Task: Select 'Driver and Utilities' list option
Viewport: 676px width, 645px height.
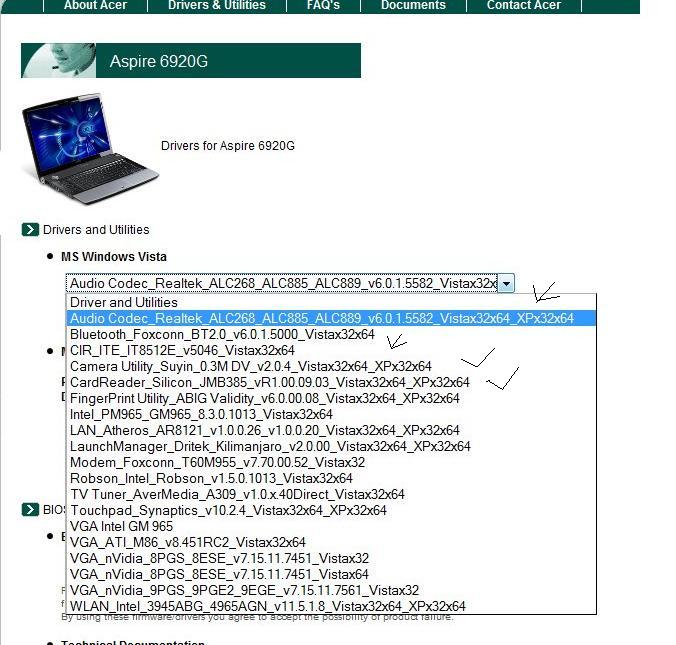Action: click(331, 302)
